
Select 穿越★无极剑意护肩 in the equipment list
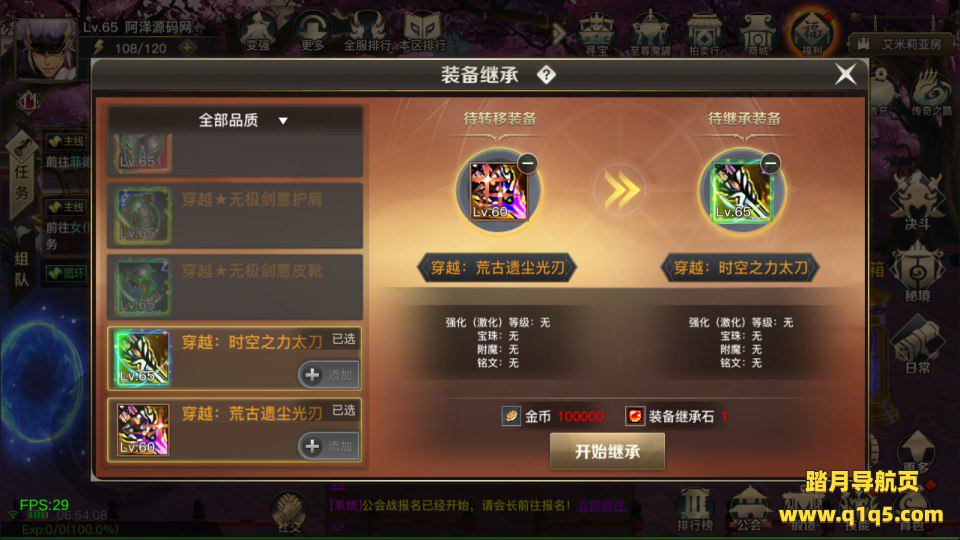click(x=235, y=216)
